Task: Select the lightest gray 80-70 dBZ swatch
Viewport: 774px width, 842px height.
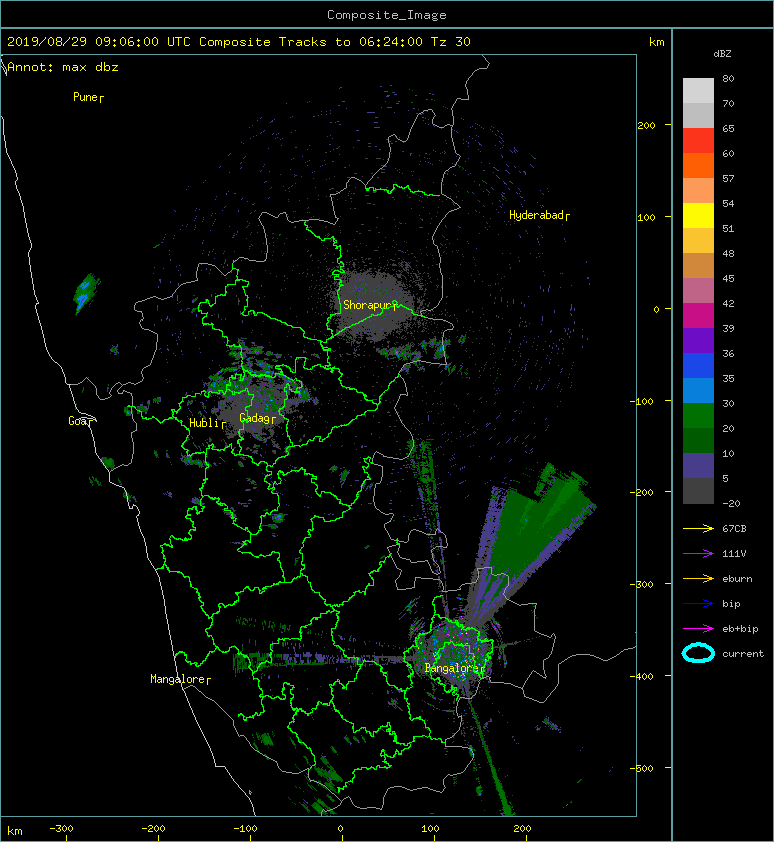Action: [x=698, y=91]
